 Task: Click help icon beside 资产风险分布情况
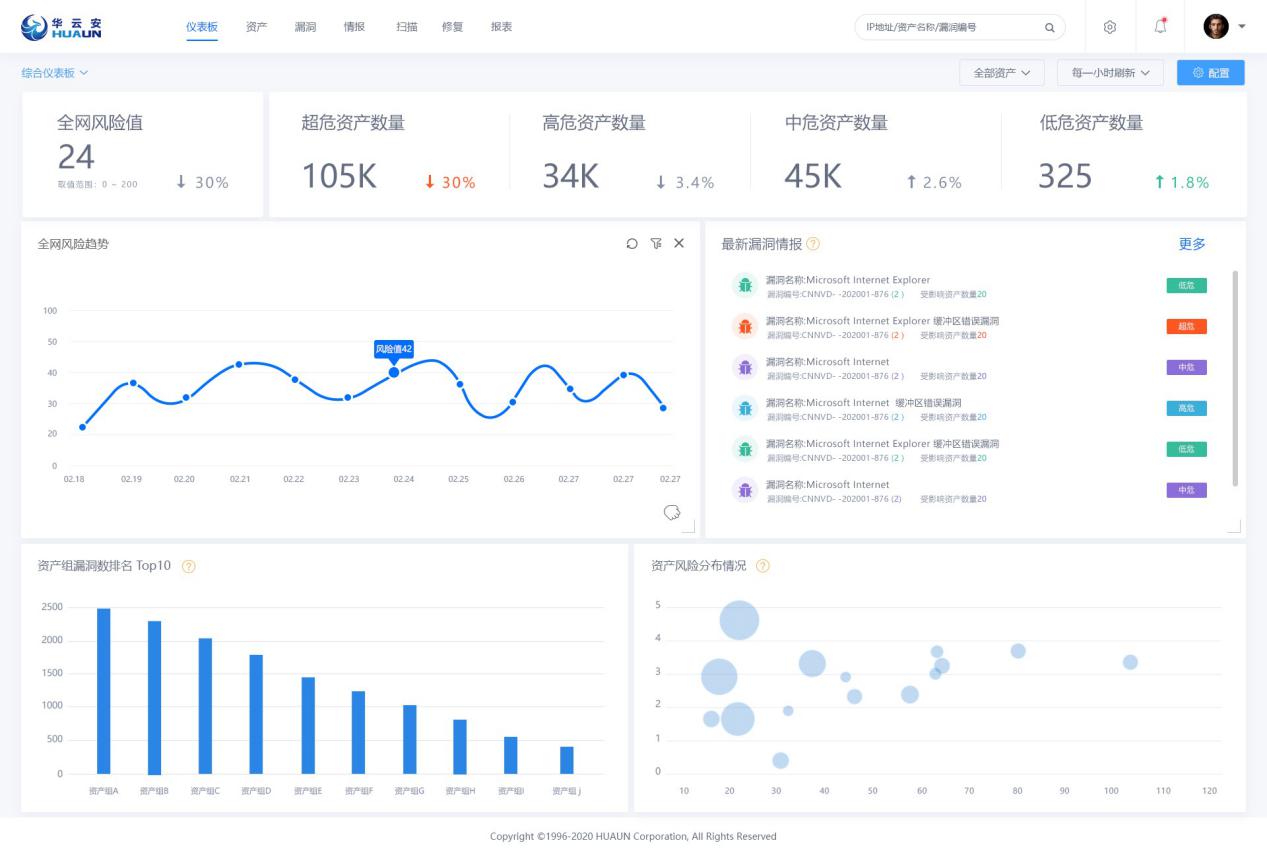[x=763, y=566]
